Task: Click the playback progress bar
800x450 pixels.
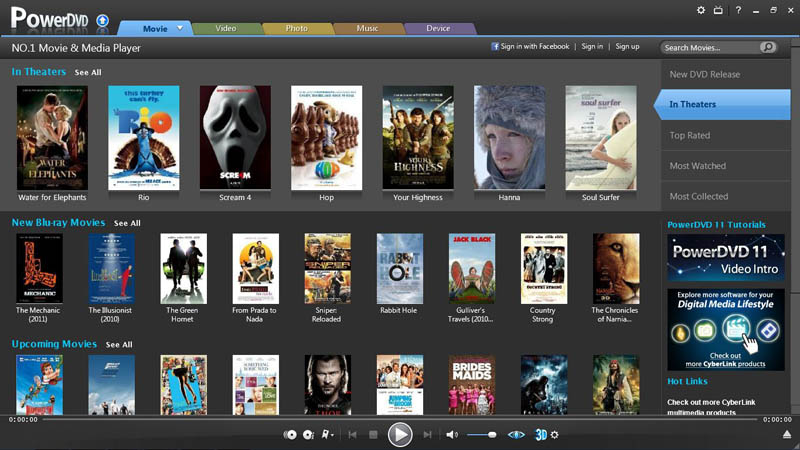Action: [400, 419]
